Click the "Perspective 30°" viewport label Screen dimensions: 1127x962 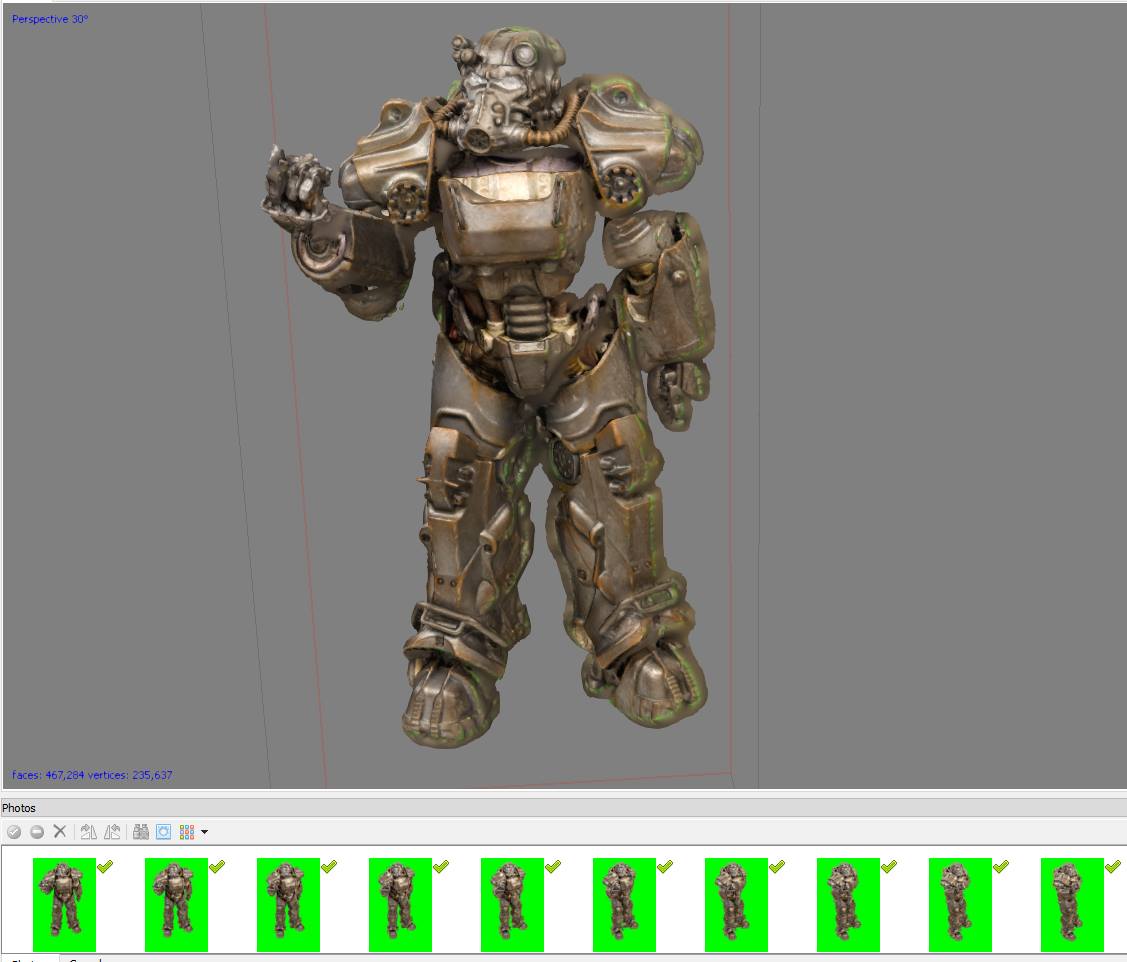click(50, 19)
